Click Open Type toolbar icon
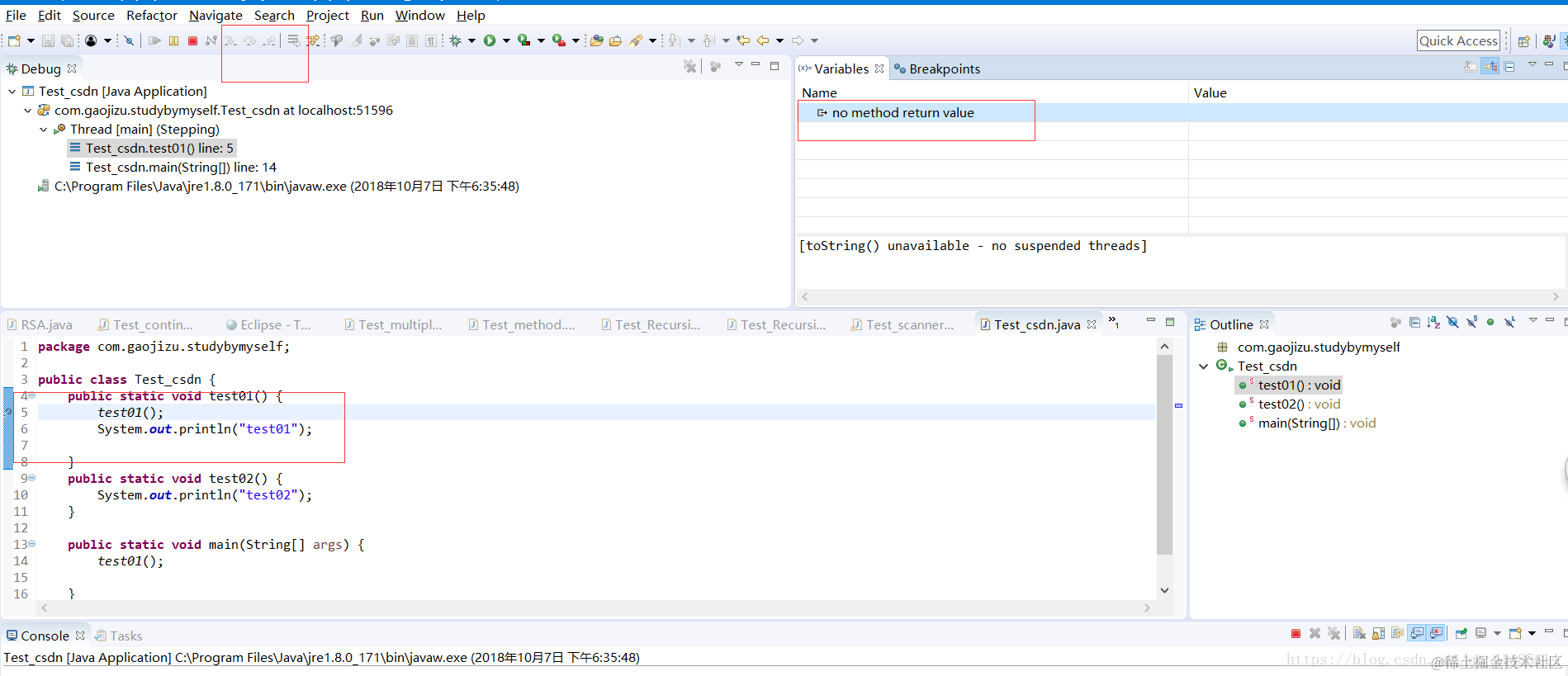 point(596,40)
